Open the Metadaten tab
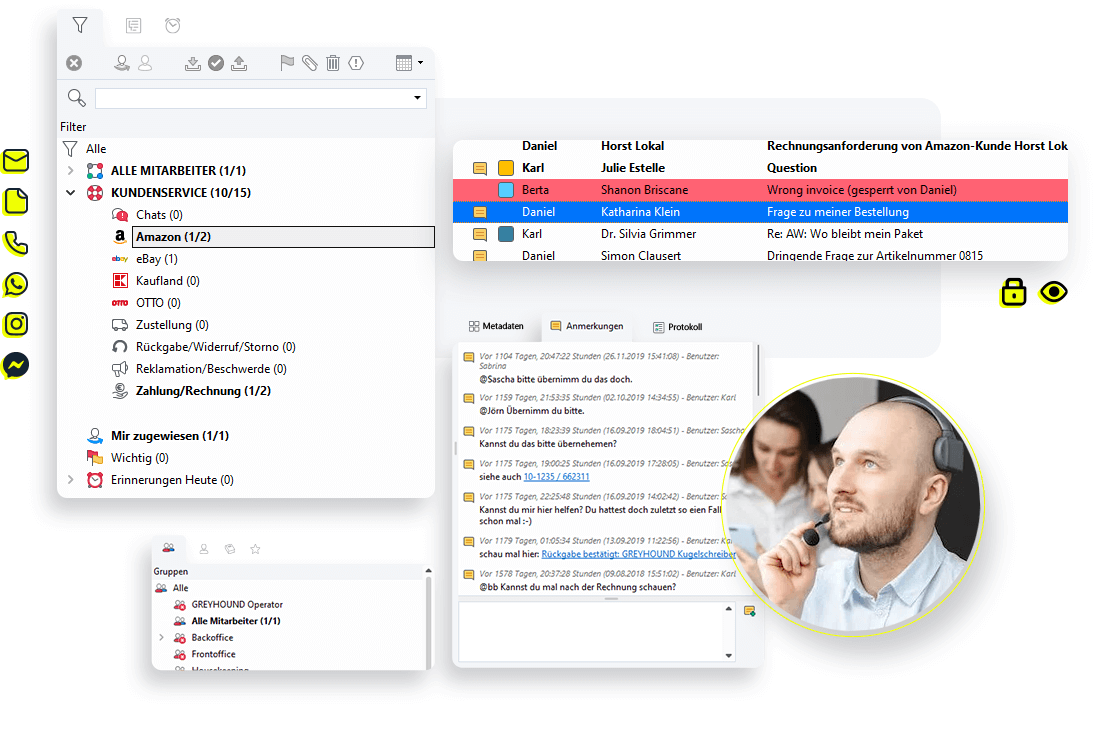This screenshot has width=1100, height=730. tap(496, 326)
